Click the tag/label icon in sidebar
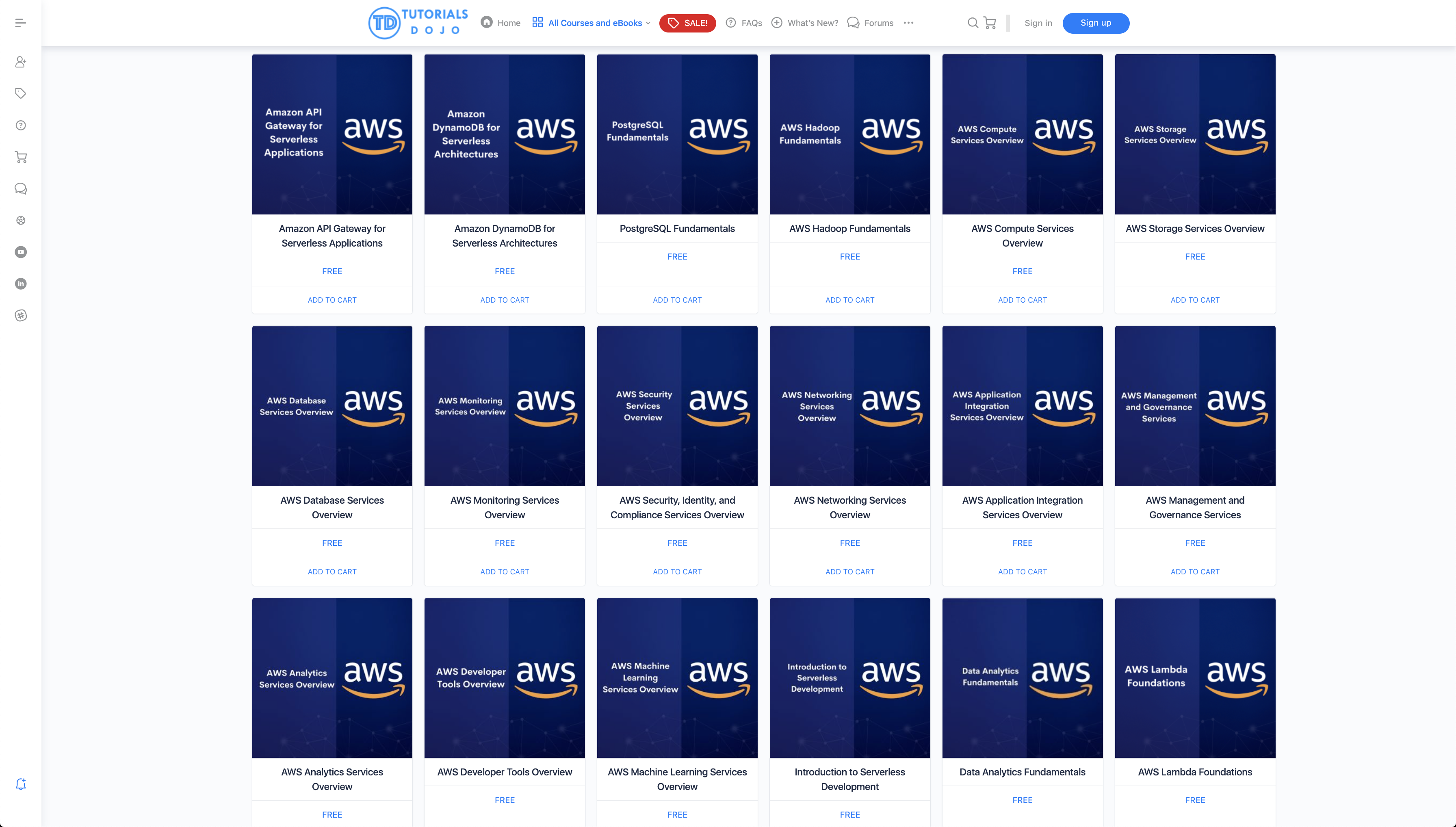1456x827 pixels. pos(21,93)
